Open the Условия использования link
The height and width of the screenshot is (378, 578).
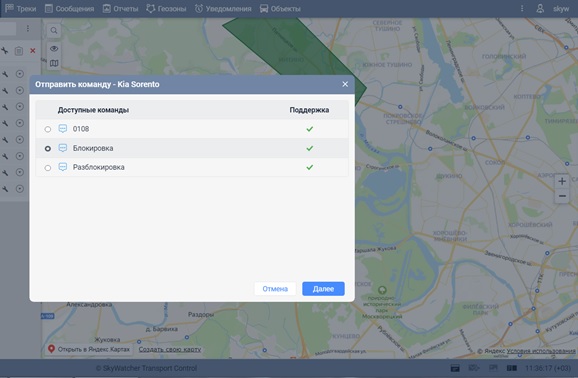click(541, 351)
